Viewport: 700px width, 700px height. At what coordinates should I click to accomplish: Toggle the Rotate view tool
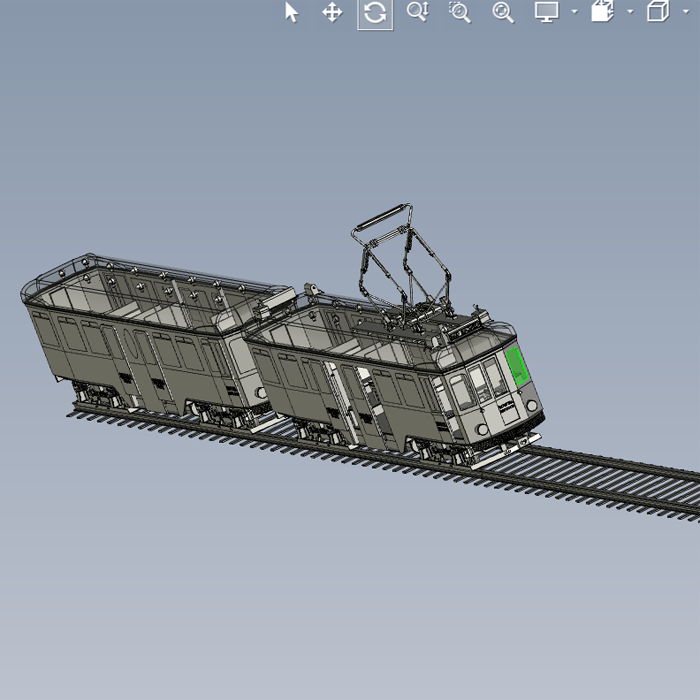pyautogui.click(x=375, y=12)
